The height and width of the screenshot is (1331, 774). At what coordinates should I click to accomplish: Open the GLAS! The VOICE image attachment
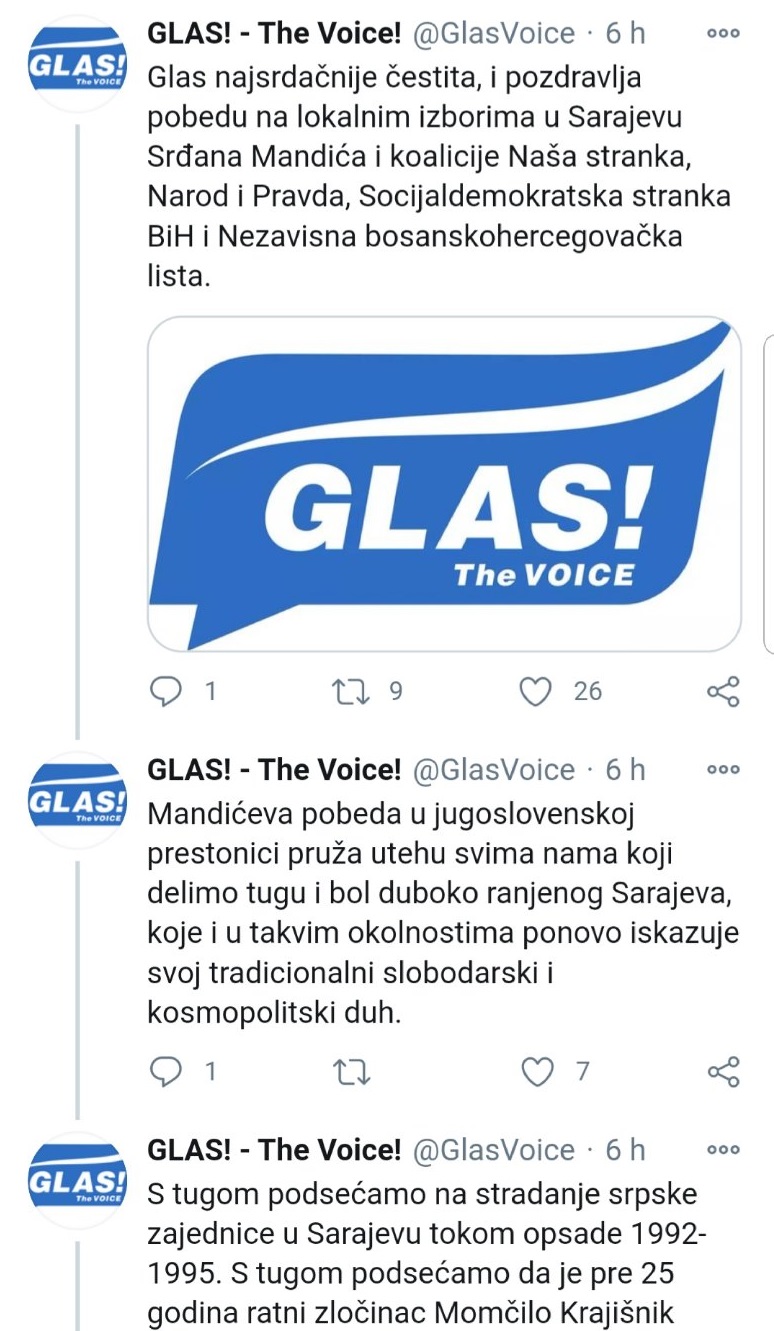point(444,485)
